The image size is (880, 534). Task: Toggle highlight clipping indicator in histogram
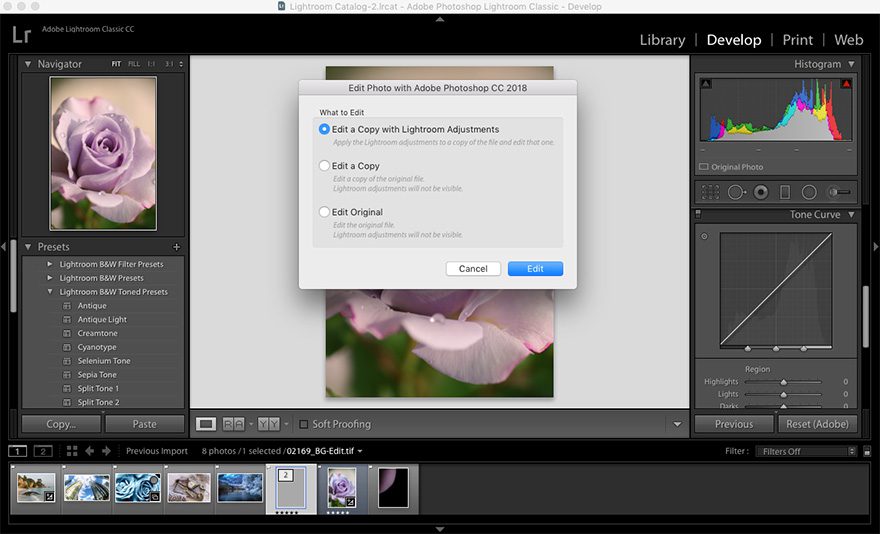pos(845,84)
